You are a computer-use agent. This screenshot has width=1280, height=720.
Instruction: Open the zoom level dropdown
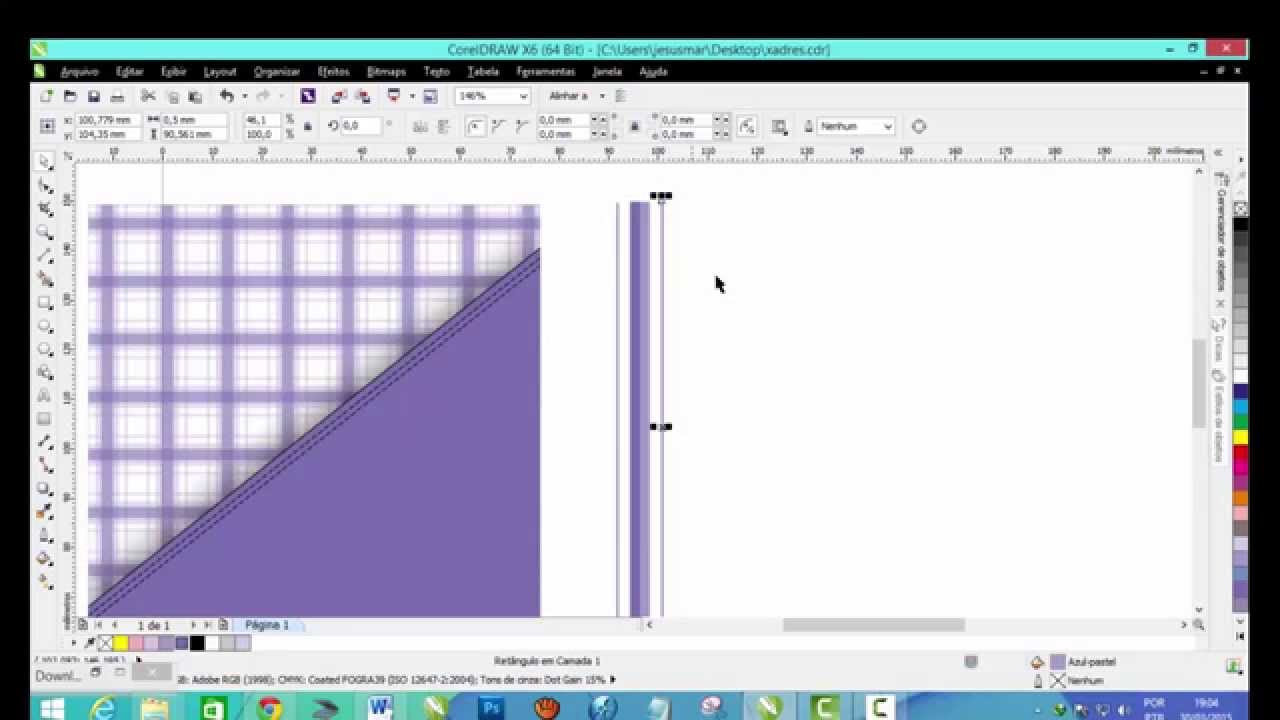pyautogui.click(x=522, y=96)
